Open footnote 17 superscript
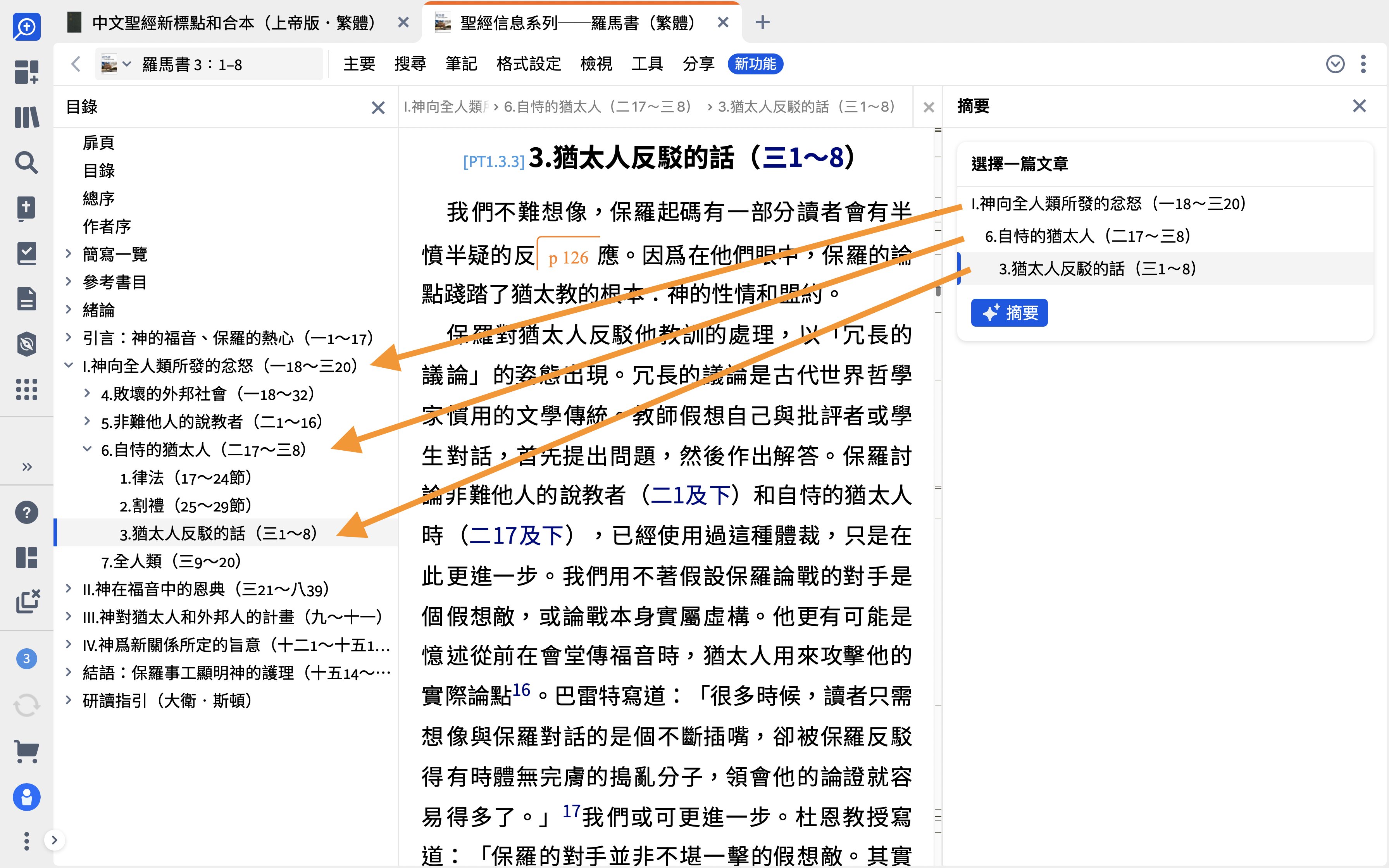1389x868 pixels. 571,811
